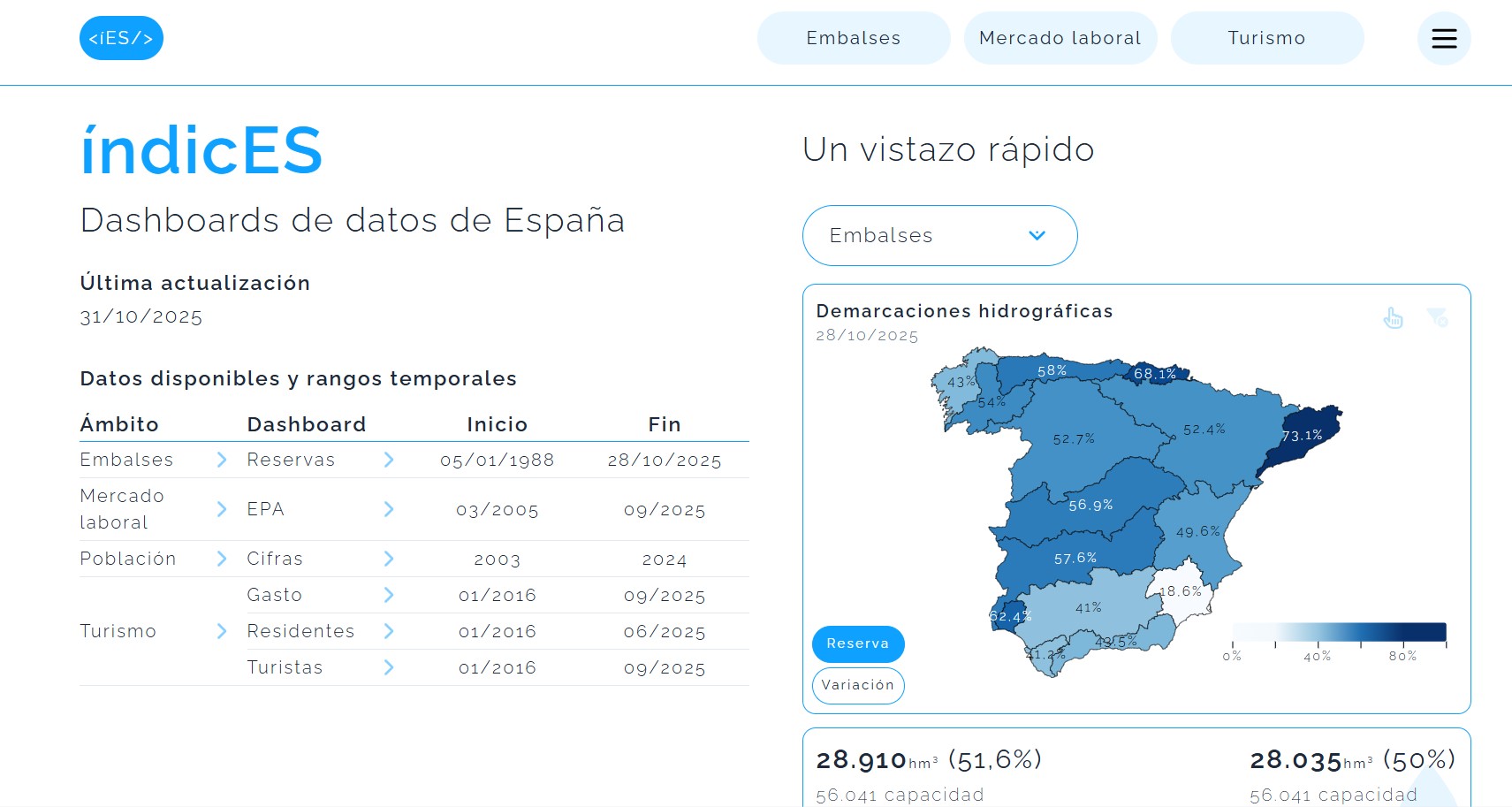
Task: Click the arrow beside EPA dashboard
Action: (x=389, y=509)
